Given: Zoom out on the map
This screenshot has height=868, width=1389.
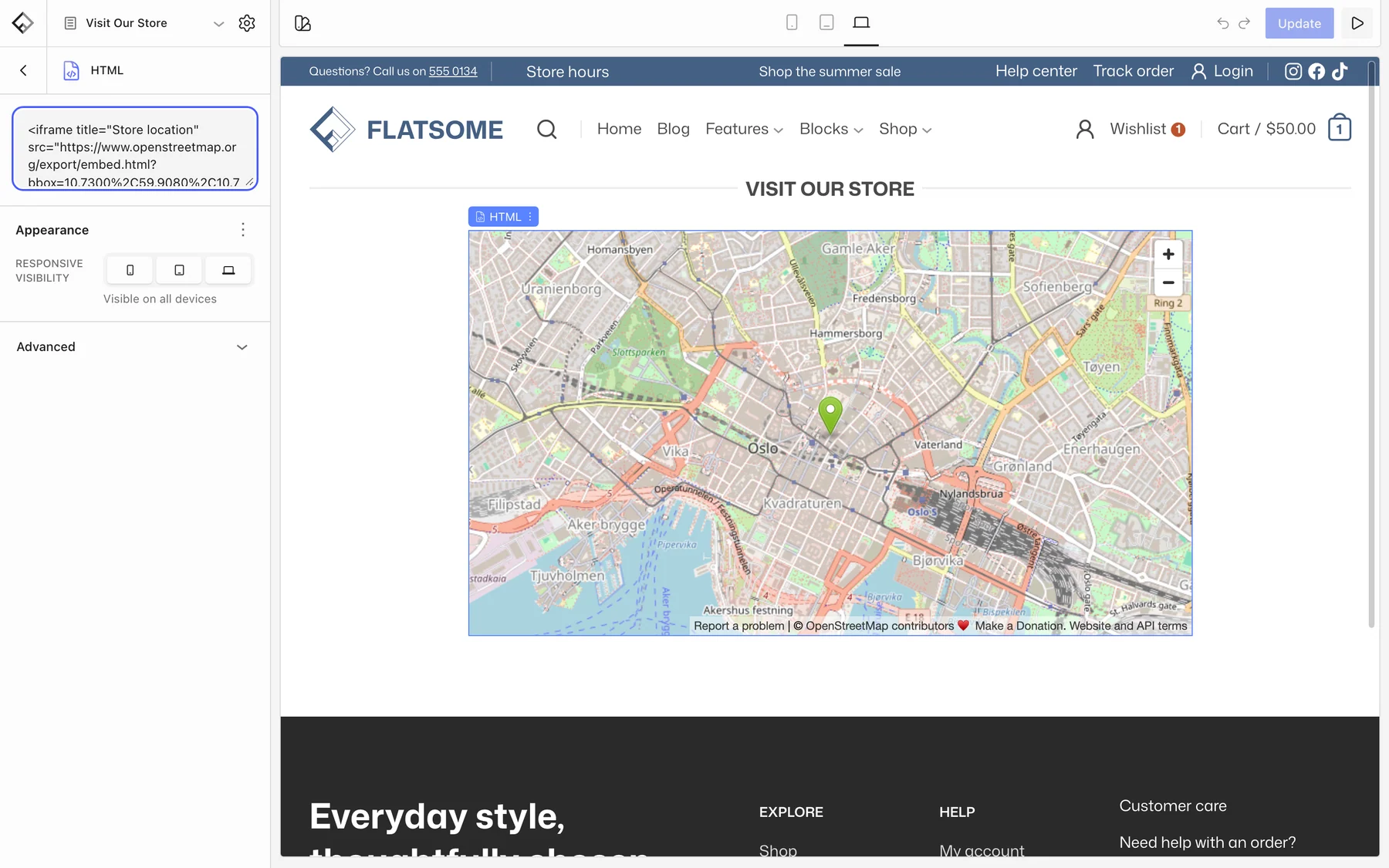Looking at the screenshot, I should pyautogui.click(x=1168, y=282).
